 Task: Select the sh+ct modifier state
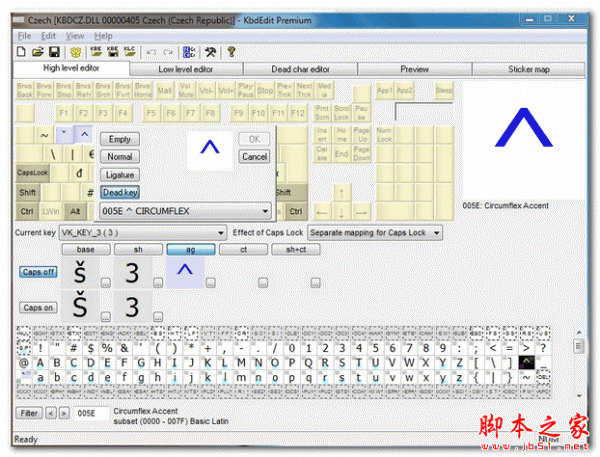click(296, 250)
